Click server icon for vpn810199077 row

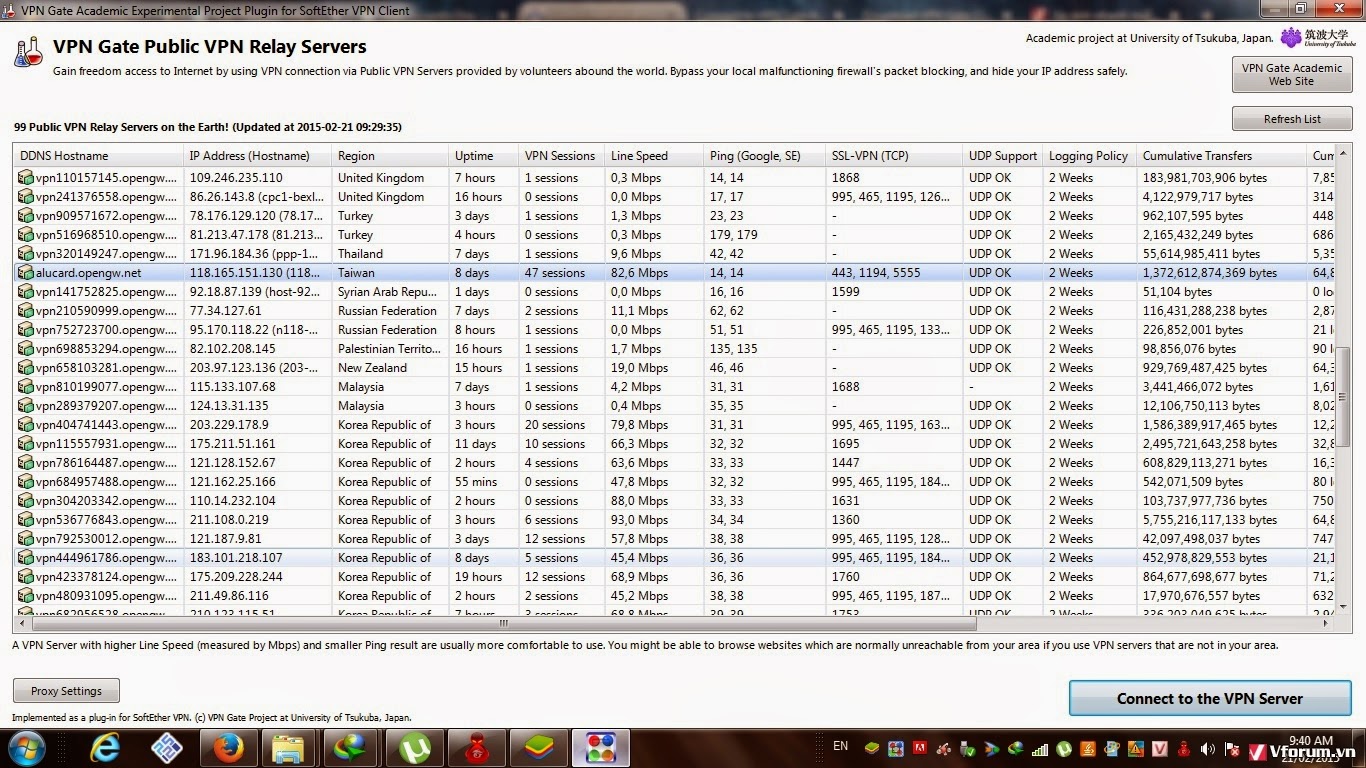26,387
